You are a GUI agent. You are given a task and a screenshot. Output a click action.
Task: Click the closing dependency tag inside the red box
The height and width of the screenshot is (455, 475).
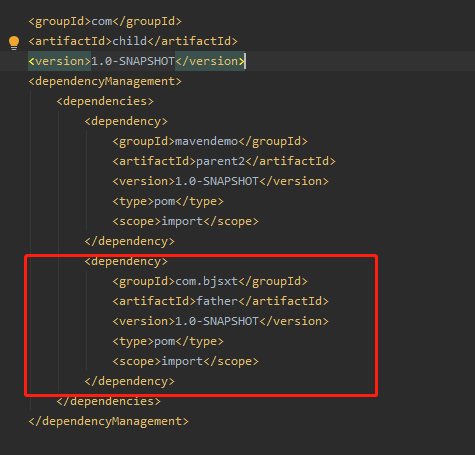click(130, 381)
